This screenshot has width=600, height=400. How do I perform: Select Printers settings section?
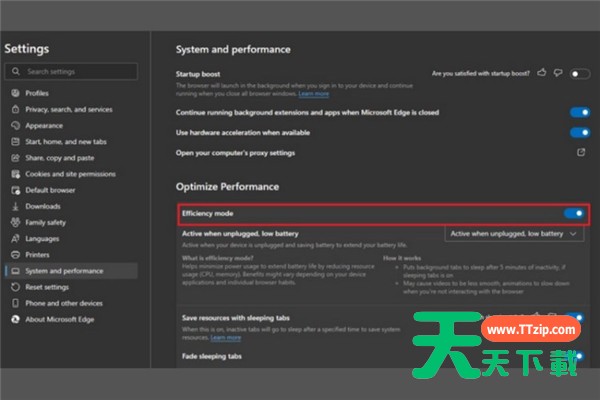click(37, 255)
